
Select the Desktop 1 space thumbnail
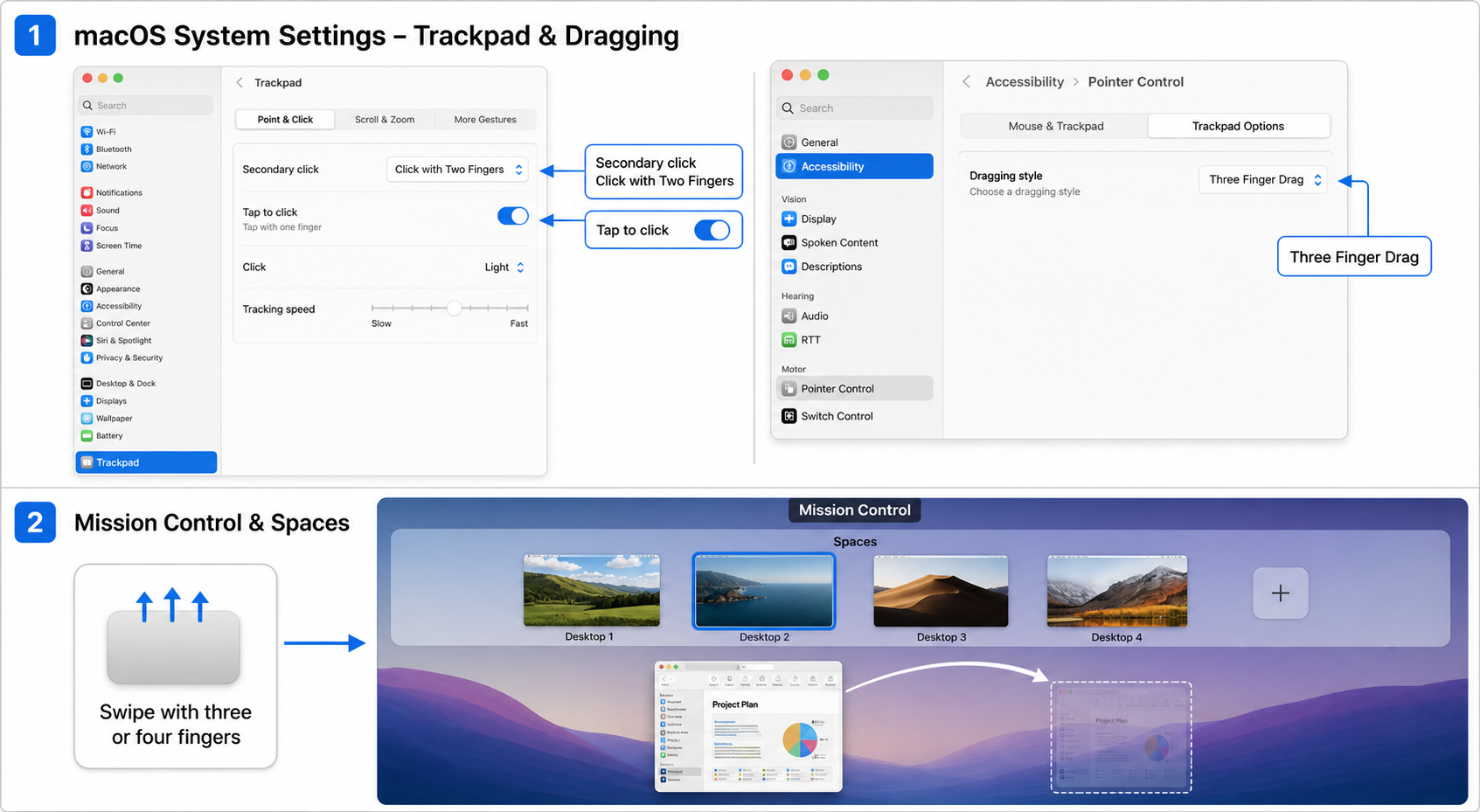(x=591, y=591)
